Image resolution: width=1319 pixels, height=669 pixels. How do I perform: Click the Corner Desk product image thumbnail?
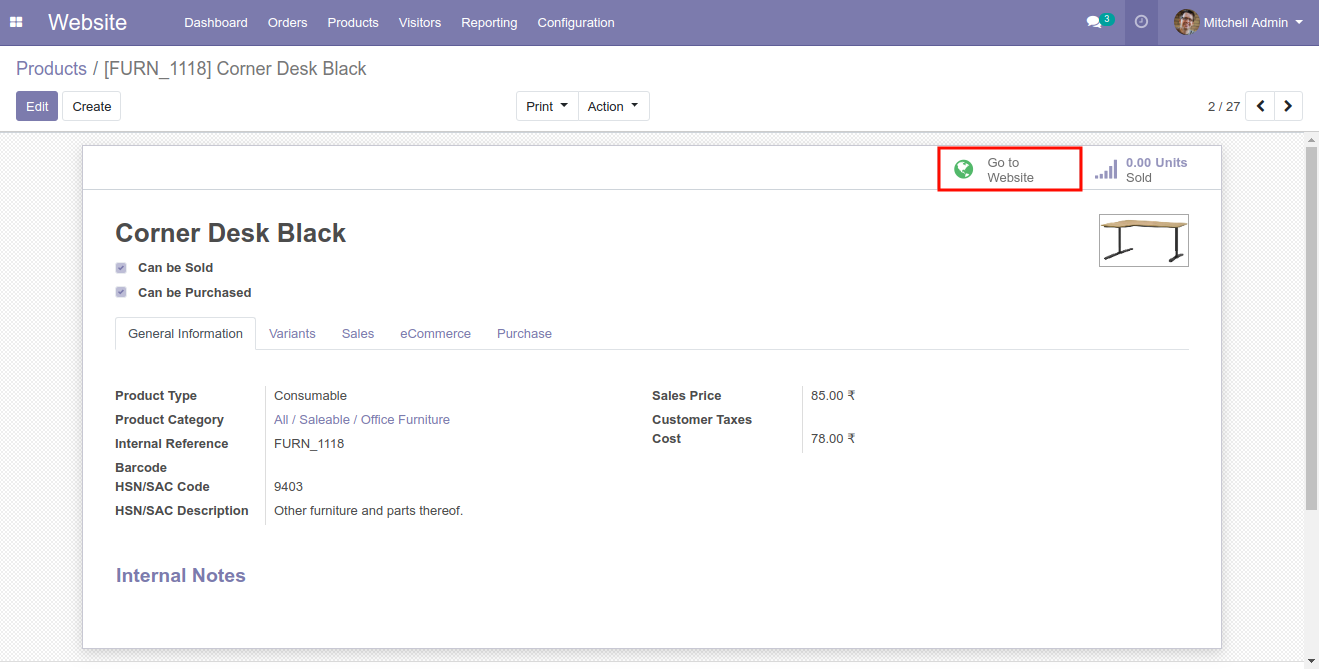pos(1143,240)
